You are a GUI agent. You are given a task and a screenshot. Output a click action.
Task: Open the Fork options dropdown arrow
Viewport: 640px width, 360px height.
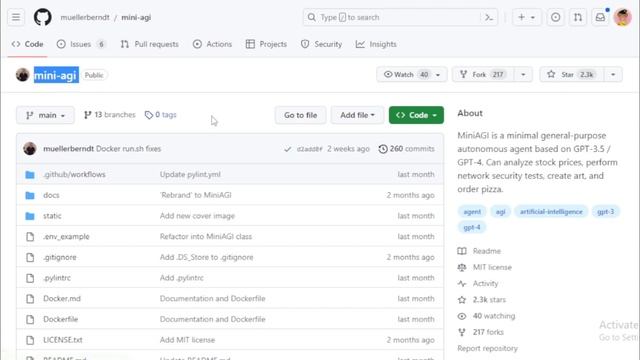523,75
